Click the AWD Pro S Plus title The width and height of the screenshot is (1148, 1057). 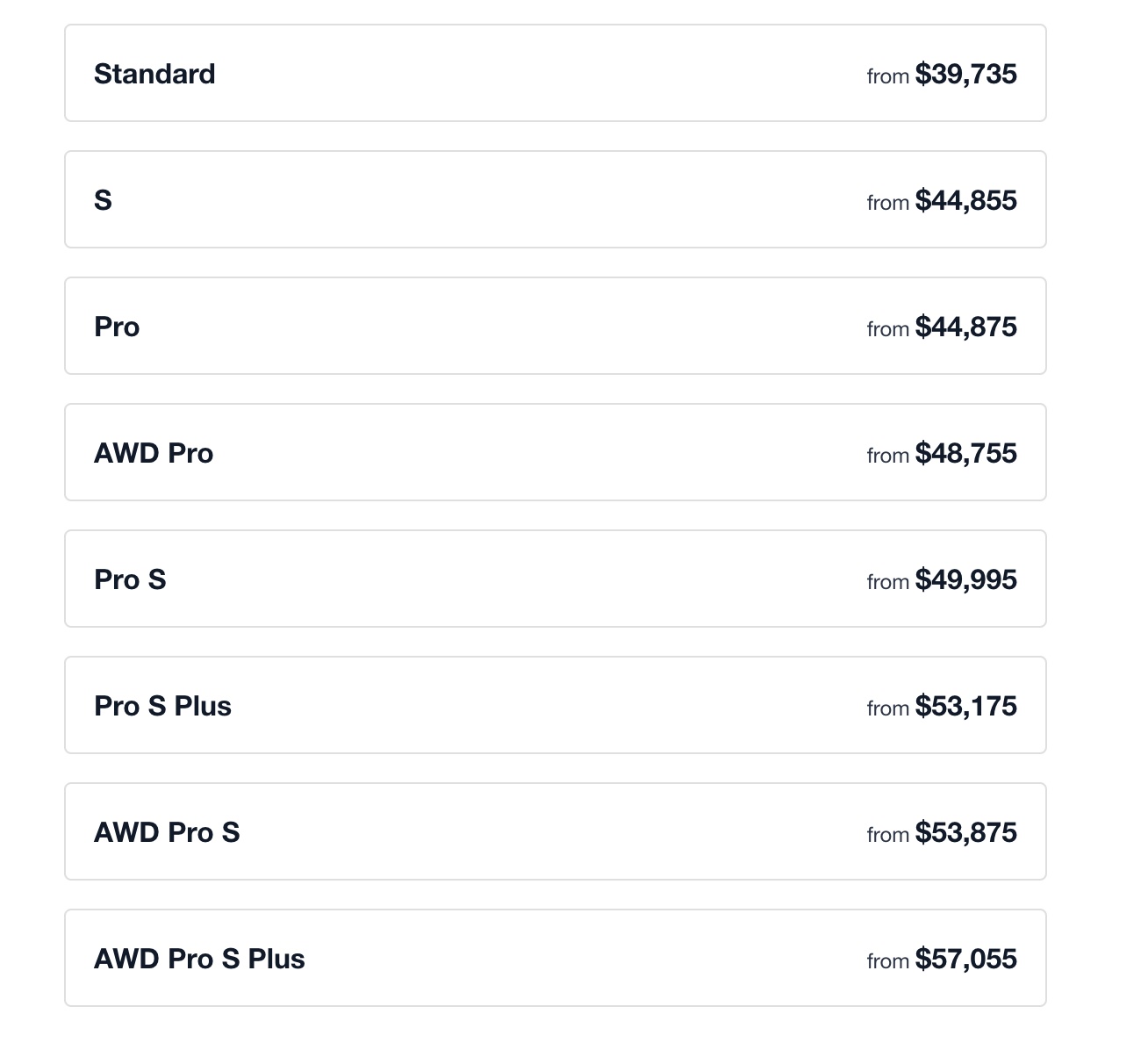pos(199,960)
